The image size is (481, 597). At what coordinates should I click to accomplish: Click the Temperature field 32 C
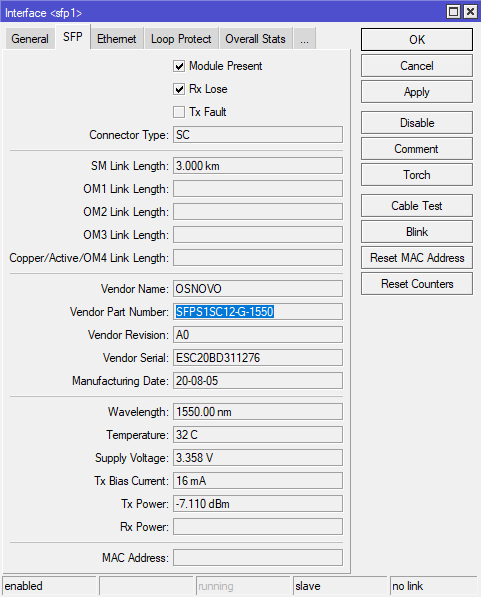[x=258, y=435]
